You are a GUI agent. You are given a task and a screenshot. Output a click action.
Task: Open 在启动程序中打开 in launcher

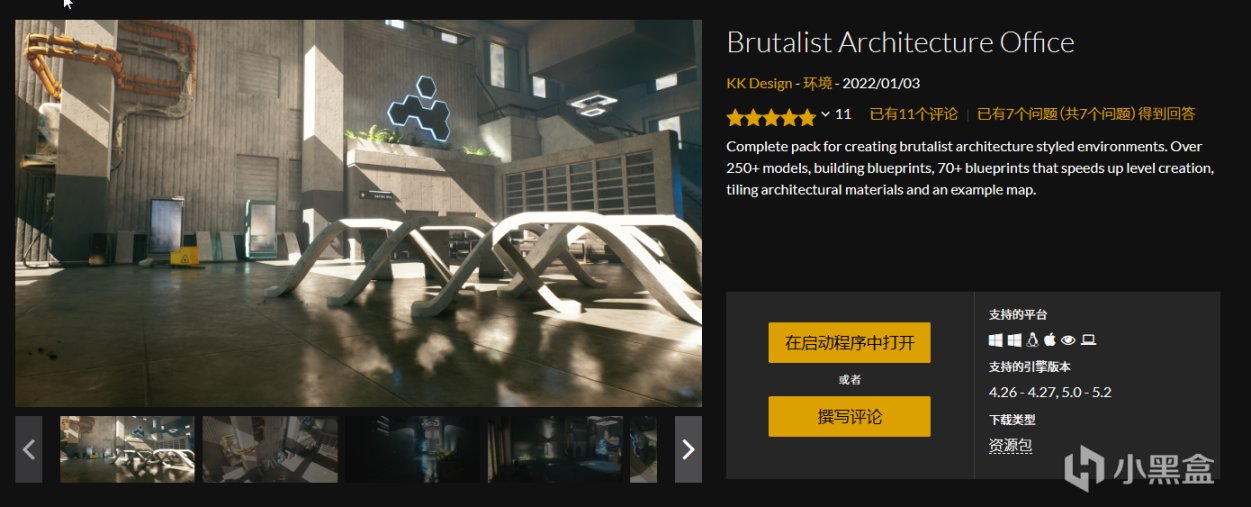(849, 343)
